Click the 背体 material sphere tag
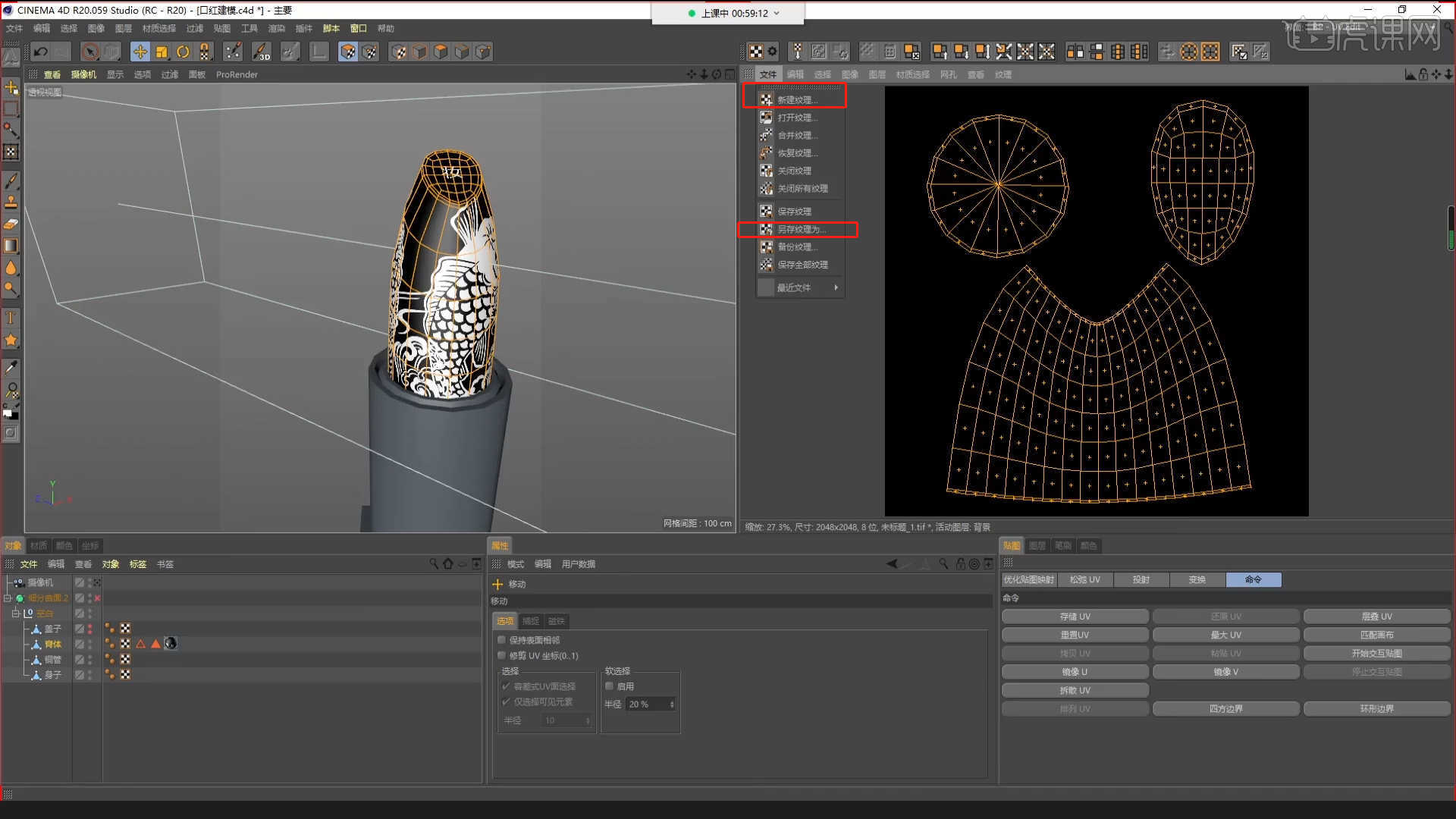Viewport: 1456px width, 819px height. [x=171, y=643]
